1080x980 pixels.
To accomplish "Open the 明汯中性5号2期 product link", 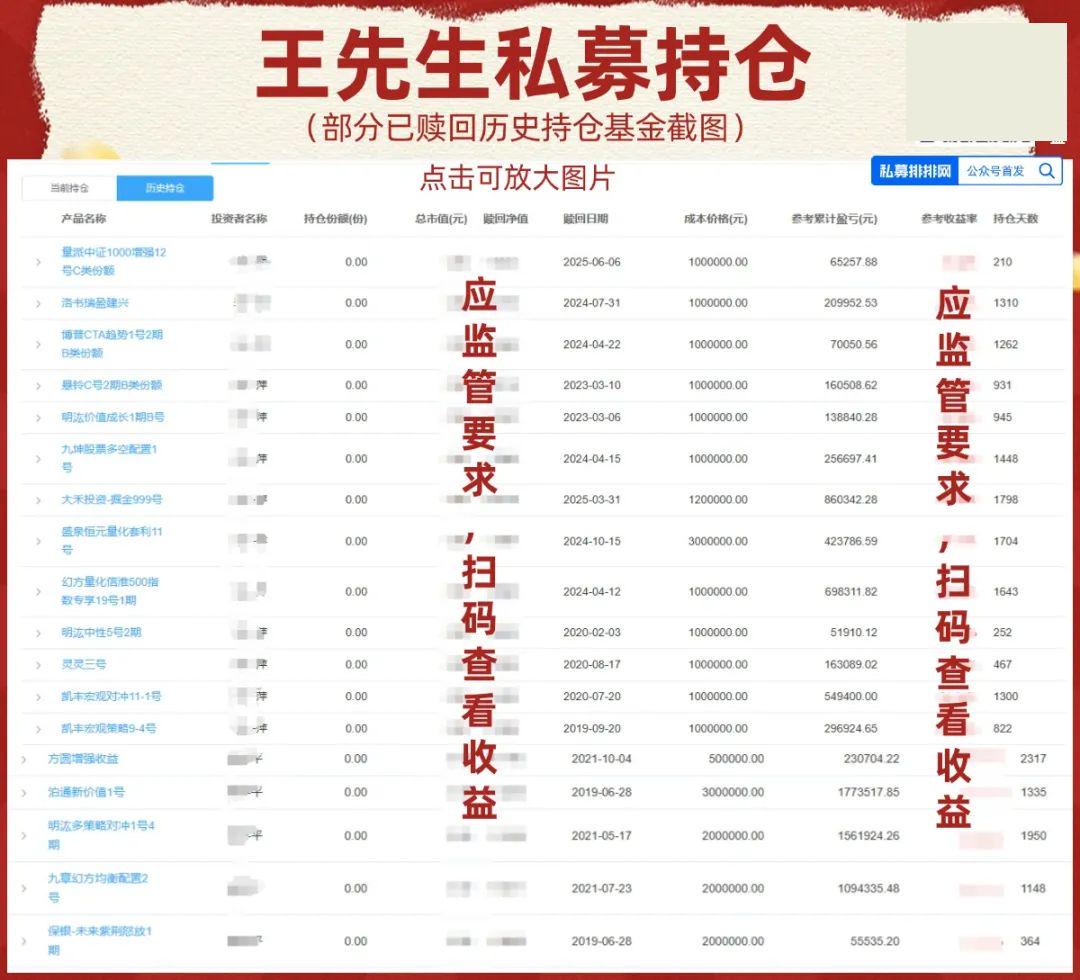I will [101, 632].
